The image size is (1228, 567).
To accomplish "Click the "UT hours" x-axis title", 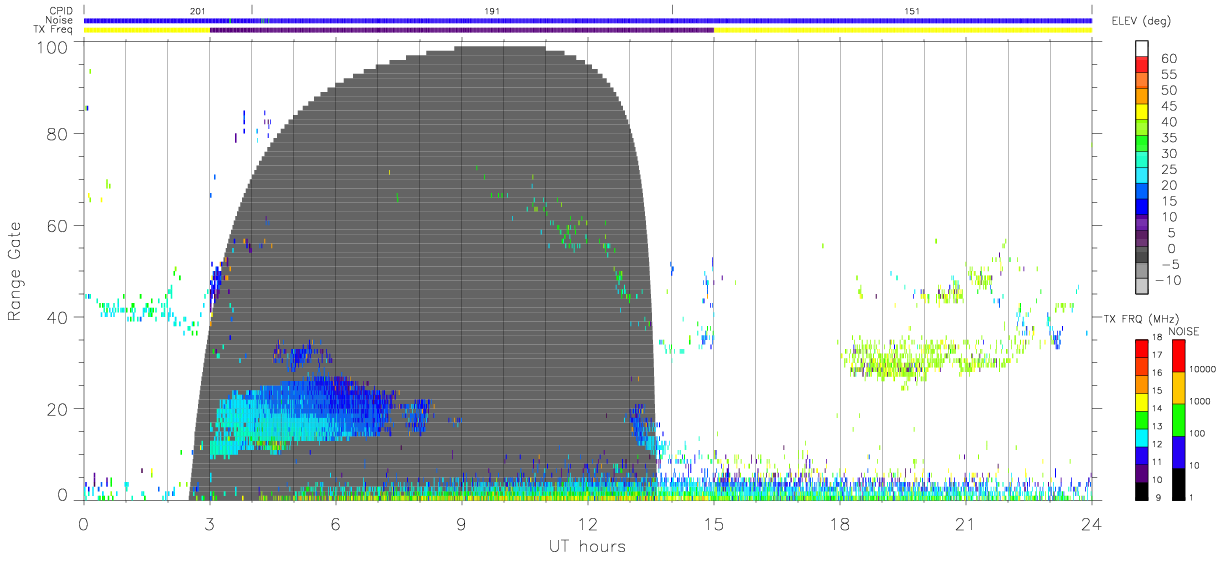I will [x=586, y=547].
